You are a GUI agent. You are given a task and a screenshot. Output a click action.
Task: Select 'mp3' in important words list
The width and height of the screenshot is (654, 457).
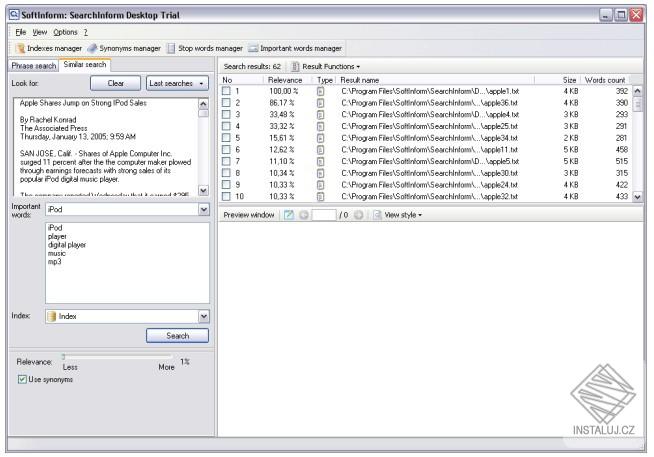[x=55, y=262]
